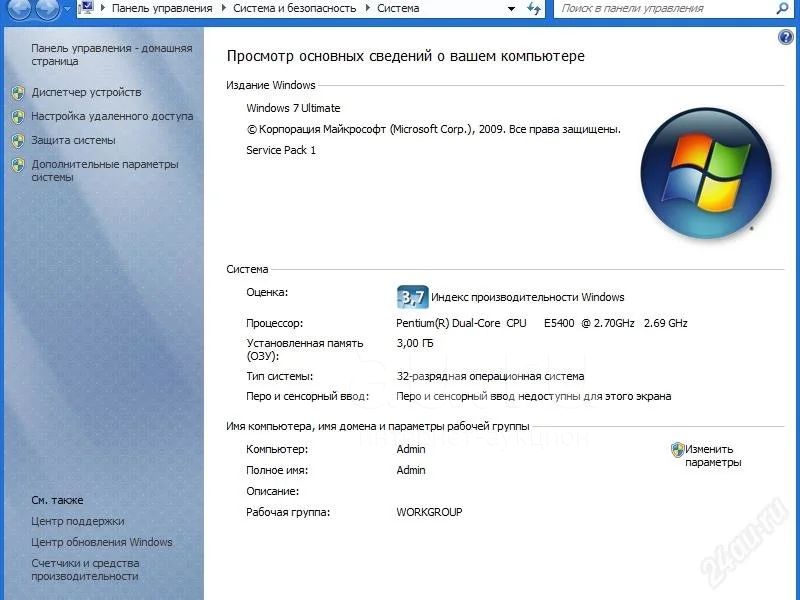
Task: Select the Microsoft Corp. 2009 copyright line
Action: pos(434,129)
